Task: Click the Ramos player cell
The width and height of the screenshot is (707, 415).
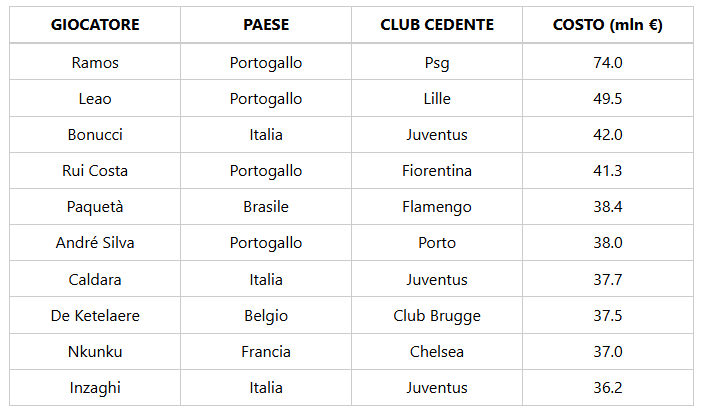Action: click(95, 62)
